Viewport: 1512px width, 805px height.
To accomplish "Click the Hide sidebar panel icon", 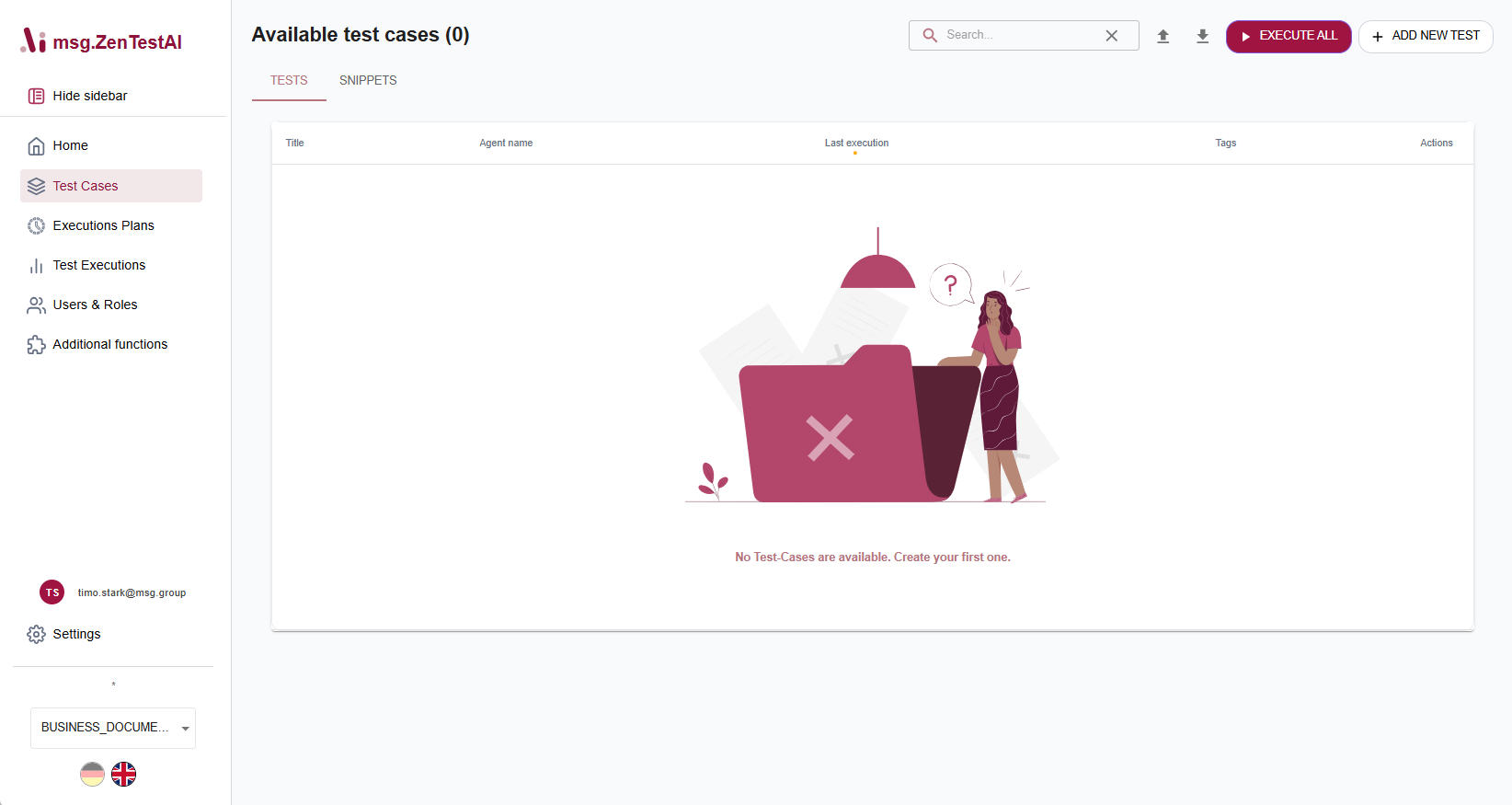I will pyautogui.click(x=36, y=96).
